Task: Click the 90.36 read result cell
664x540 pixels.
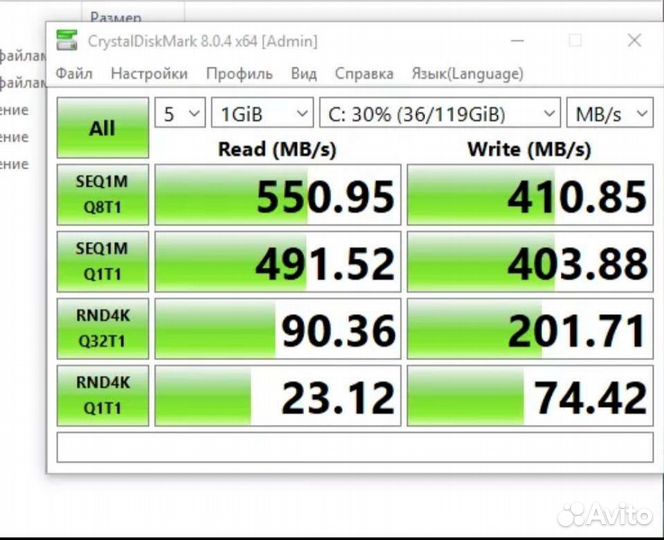Action: [278, 328]
